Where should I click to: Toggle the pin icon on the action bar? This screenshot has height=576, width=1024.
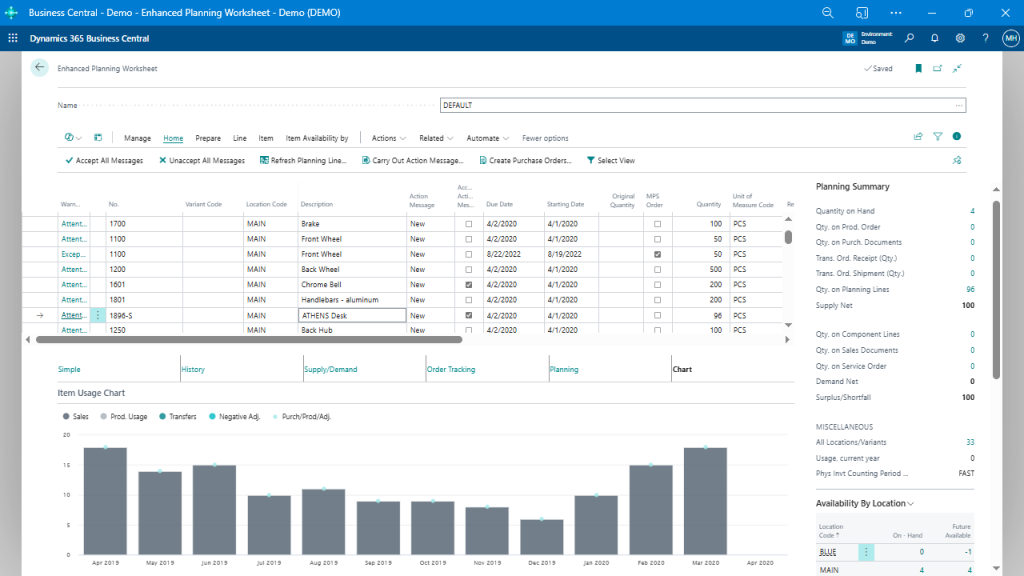tap(956, 160)
